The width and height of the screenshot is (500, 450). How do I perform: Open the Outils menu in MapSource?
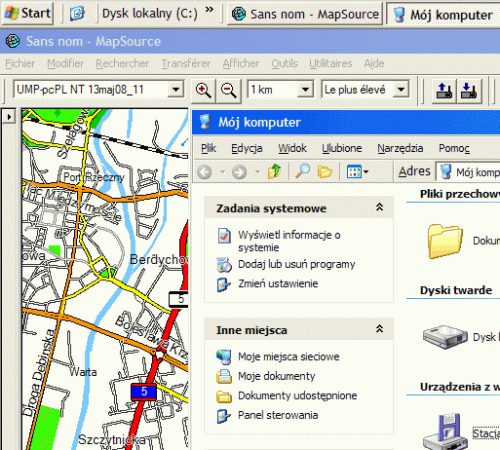coord(284,63)
